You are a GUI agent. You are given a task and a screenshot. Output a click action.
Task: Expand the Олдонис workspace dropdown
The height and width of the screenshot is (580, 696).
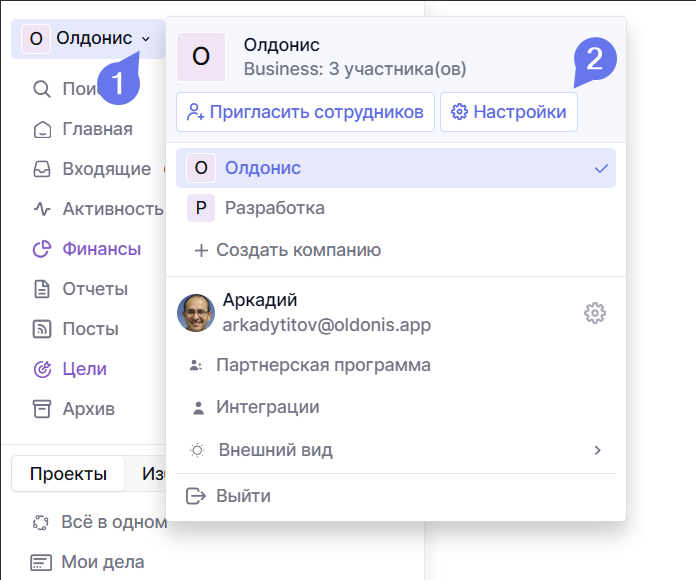[x=88, y=39]
